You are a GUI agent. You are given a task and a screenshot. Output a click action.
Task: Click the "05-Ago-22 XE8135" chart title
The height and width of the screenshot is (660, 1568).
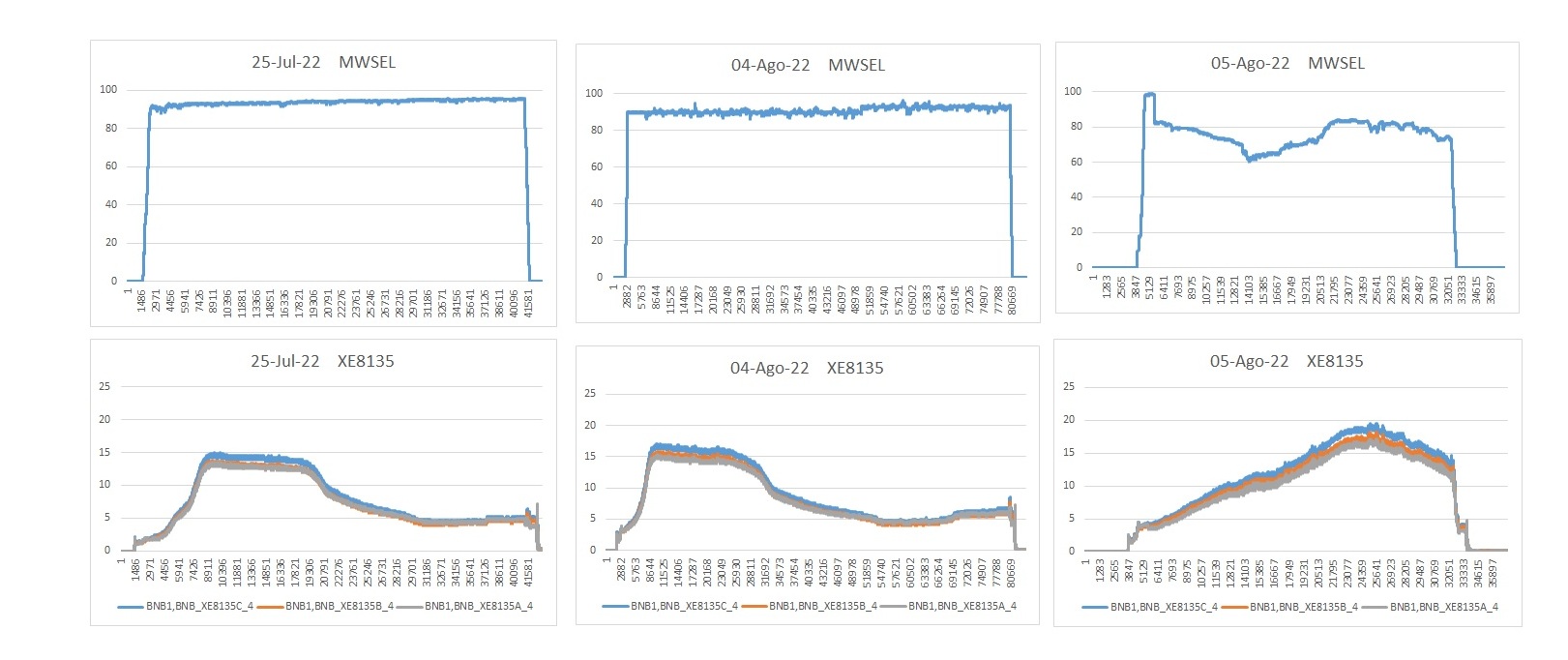click(1287, 361)
